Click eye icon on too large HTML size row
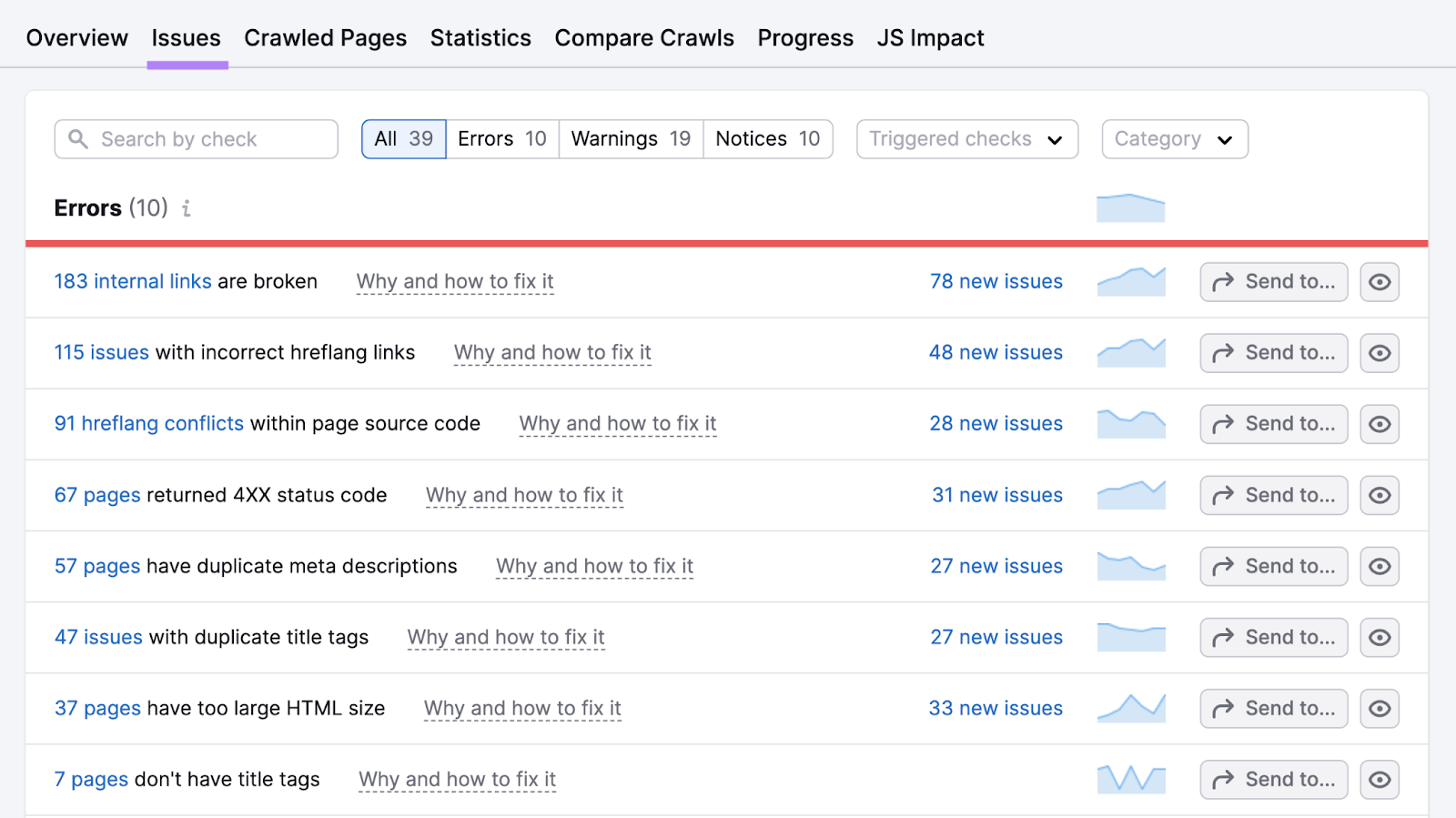Screen dimensions: 1456x818 tap(1379, 708)
